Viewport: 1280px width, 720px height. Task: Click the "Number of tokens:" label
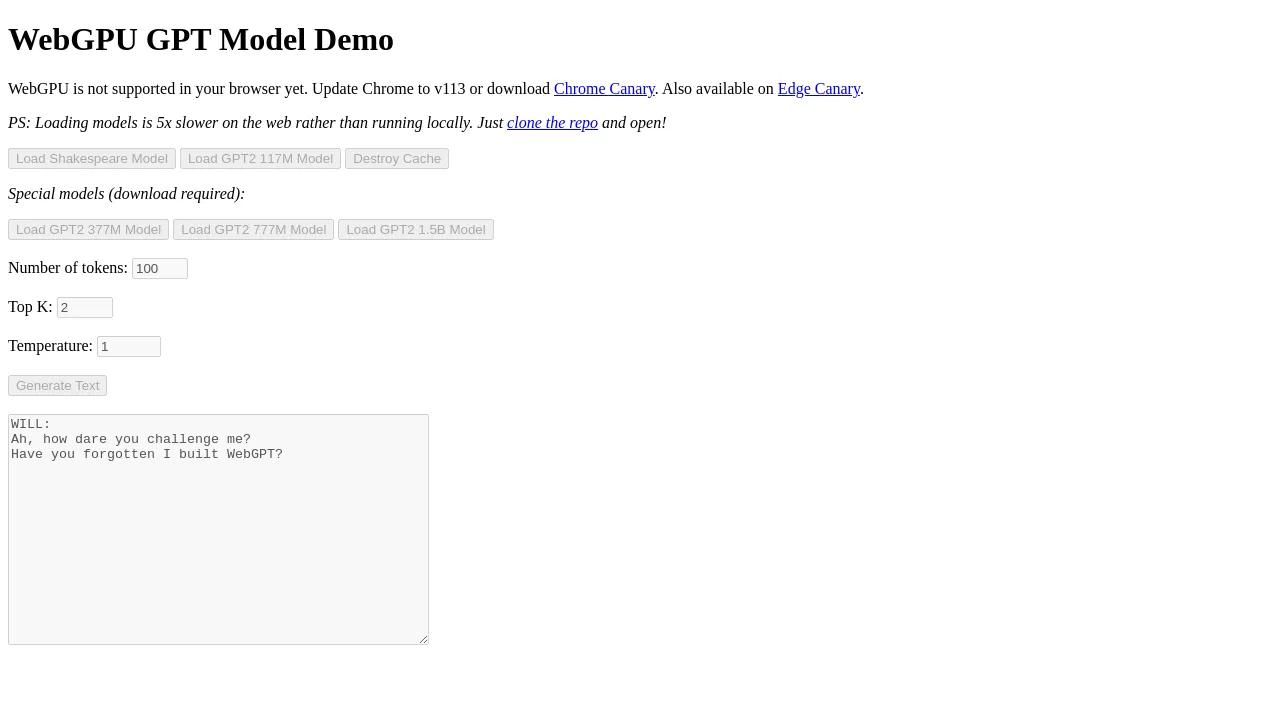pyautogui.click(x=68, y=268)
